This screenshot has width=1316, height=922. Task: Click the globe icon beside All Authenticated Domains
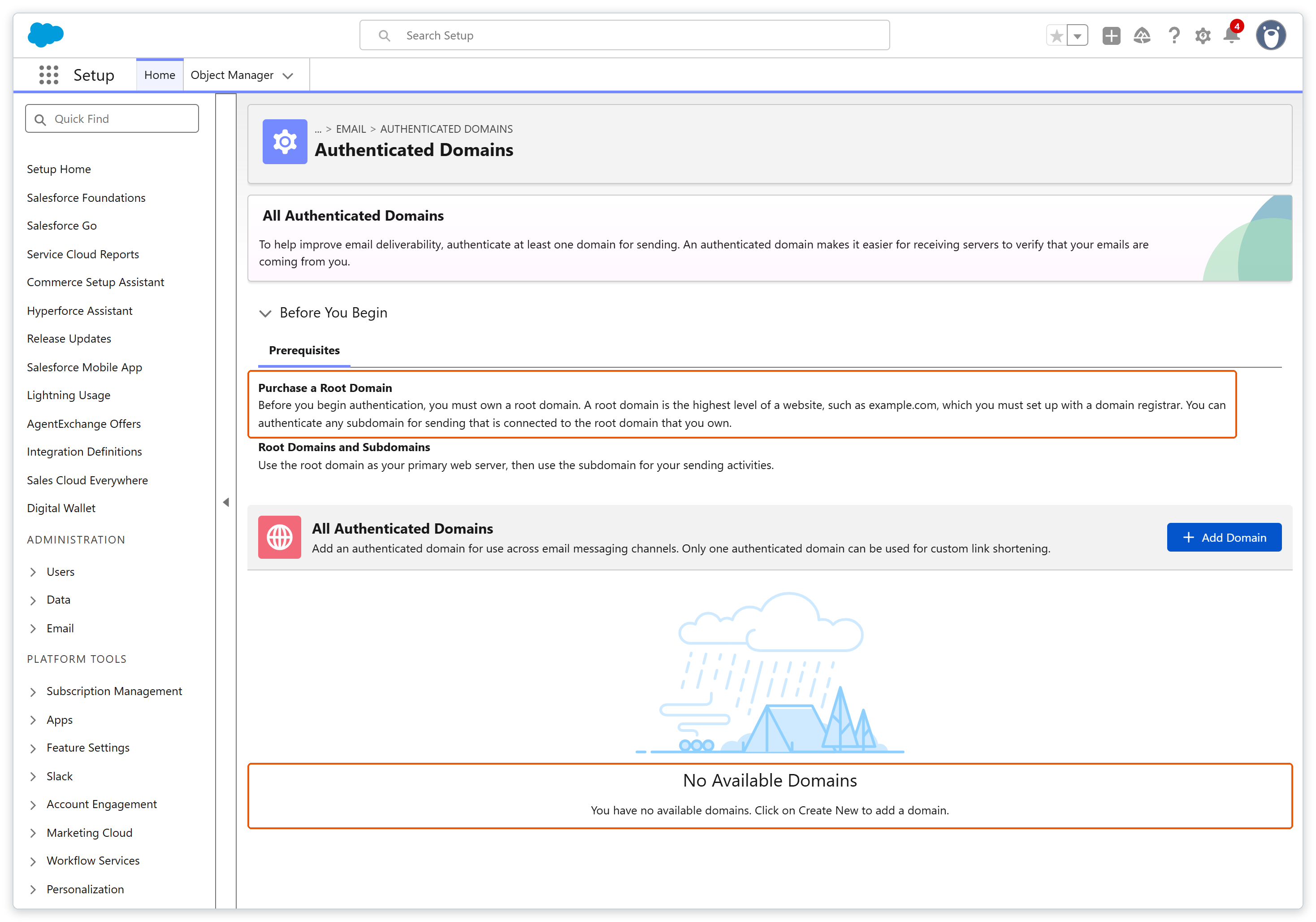coord(280,537)
